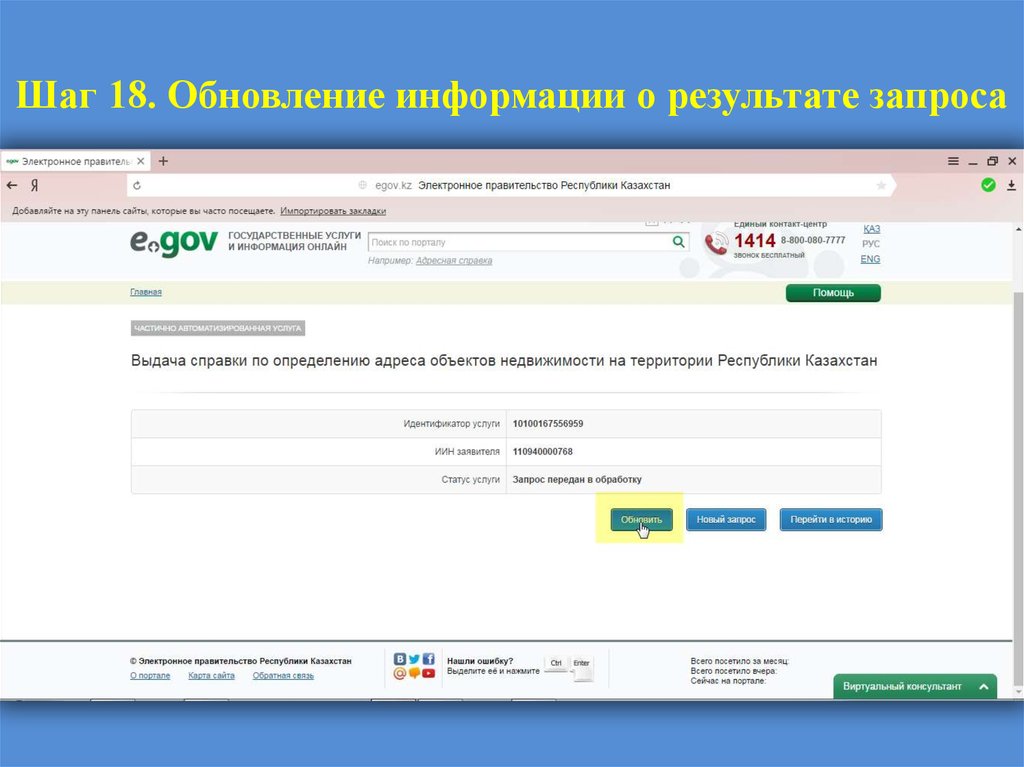Screen dimensions: 1024x767
Task: Click inside the Поиск по порталу field
Action: click(x=510, y=242)
